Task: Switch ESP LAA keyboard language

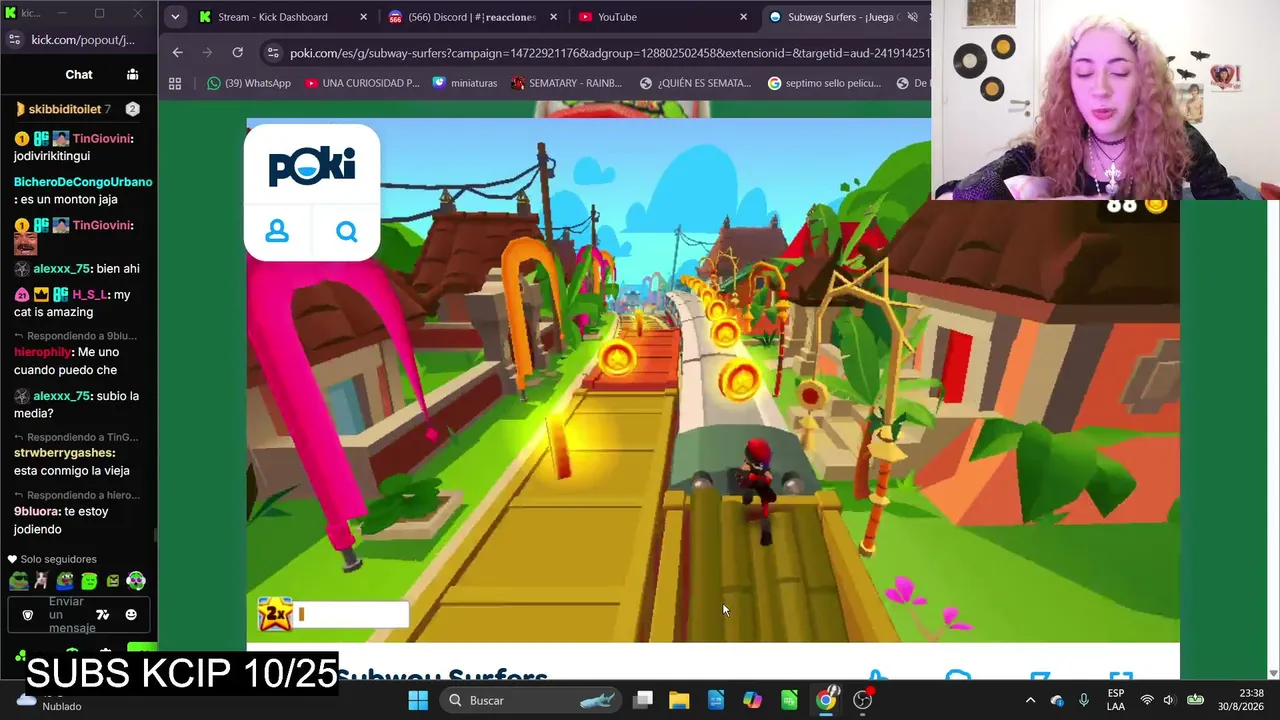Action: click(x=1116, y=700)
